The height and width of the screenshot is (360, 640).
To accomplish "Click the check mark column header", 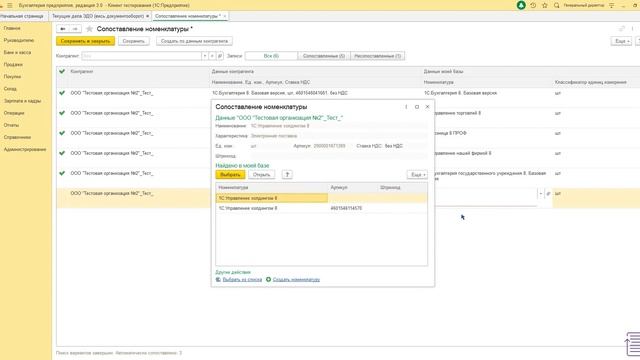I will click(62, 71).
